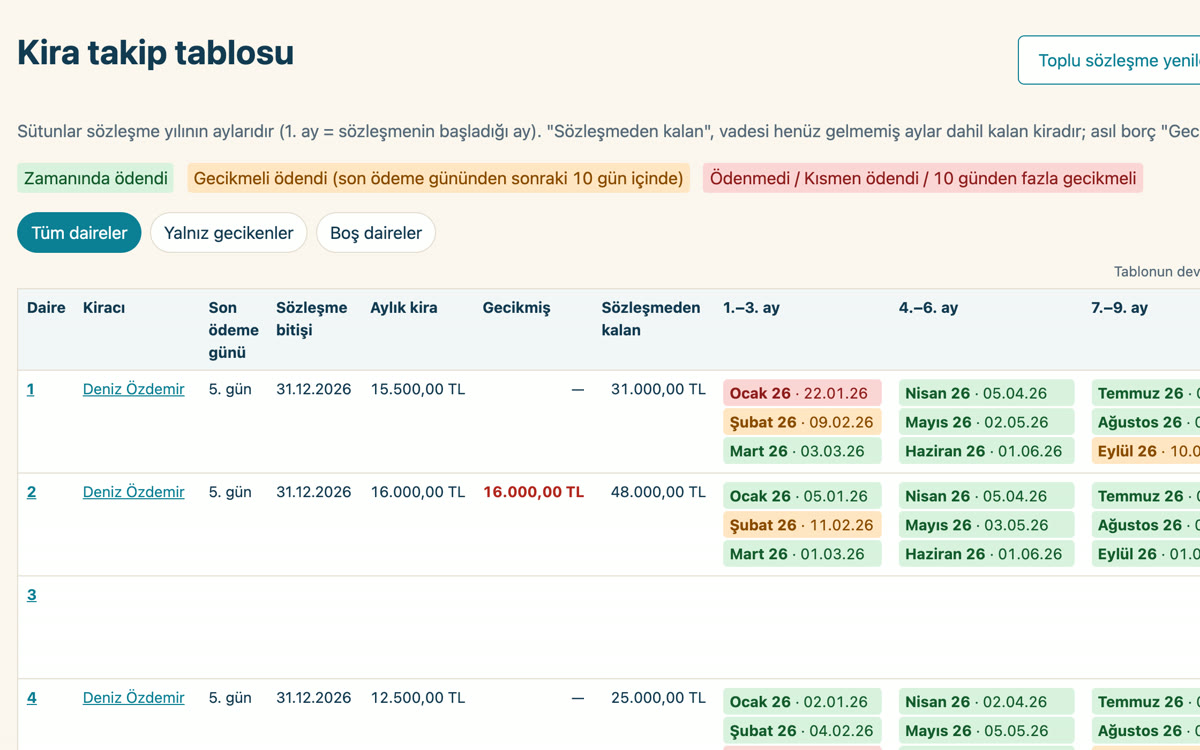Image resolution: width=1200 pixels, height=750 pixels.
Task: Select apartment 1's Nisan 26 · 05.04.26 chip
Action: (986, 393)
